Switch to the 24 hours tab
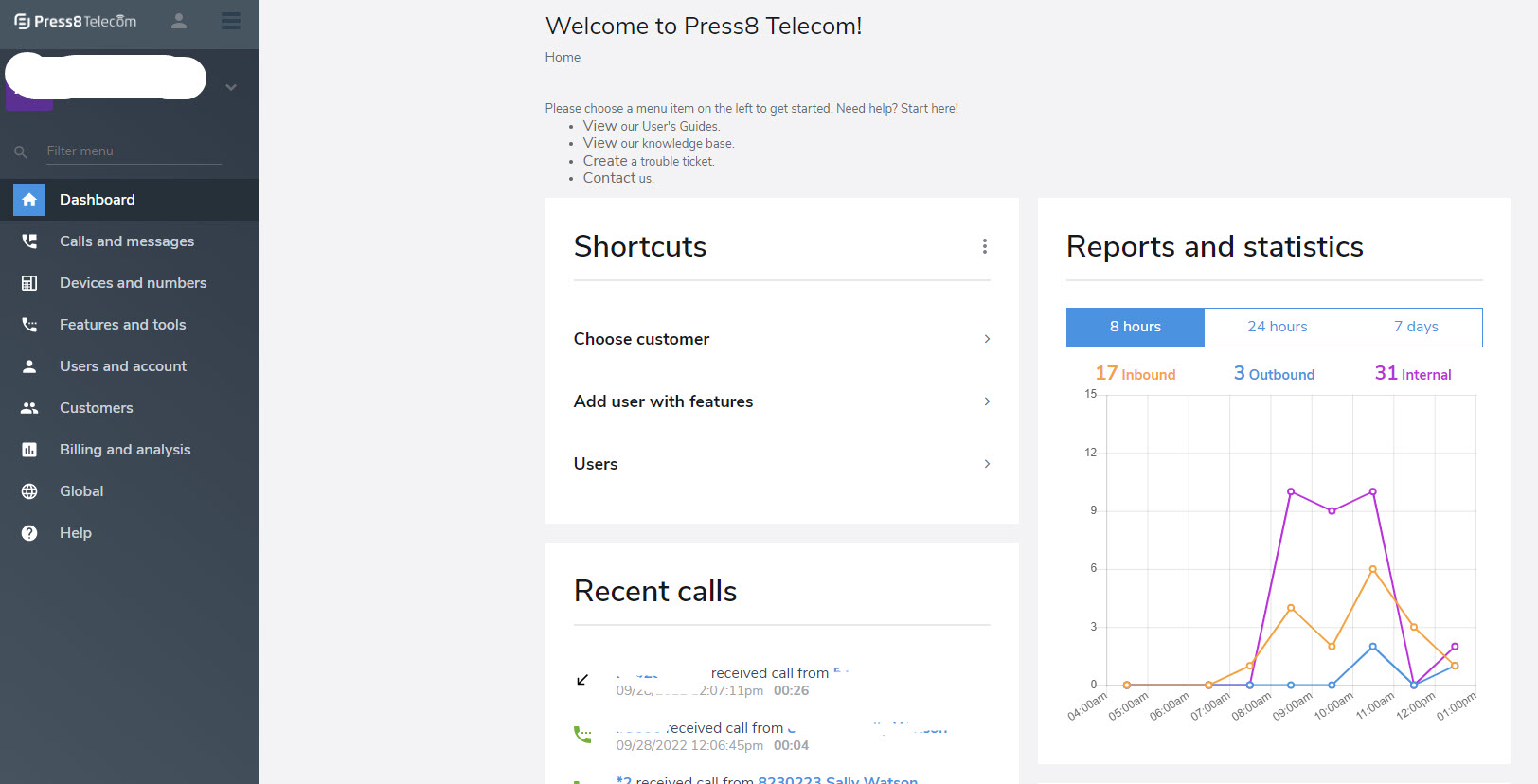This screenshot has height=784, width=1538. 1277,327
